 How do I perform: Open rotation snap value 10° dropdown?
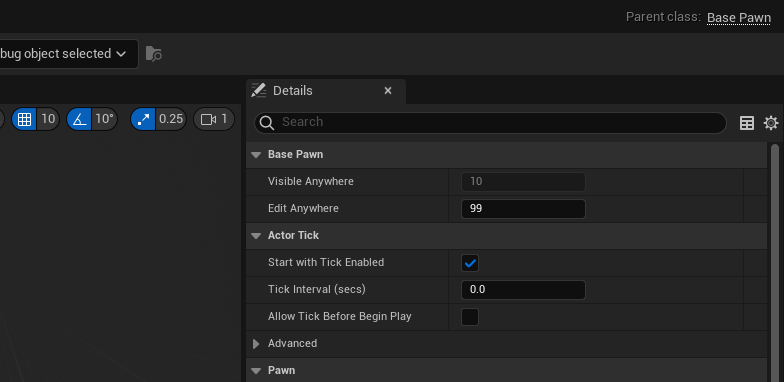pyautogui.click(x=104, y=119)
